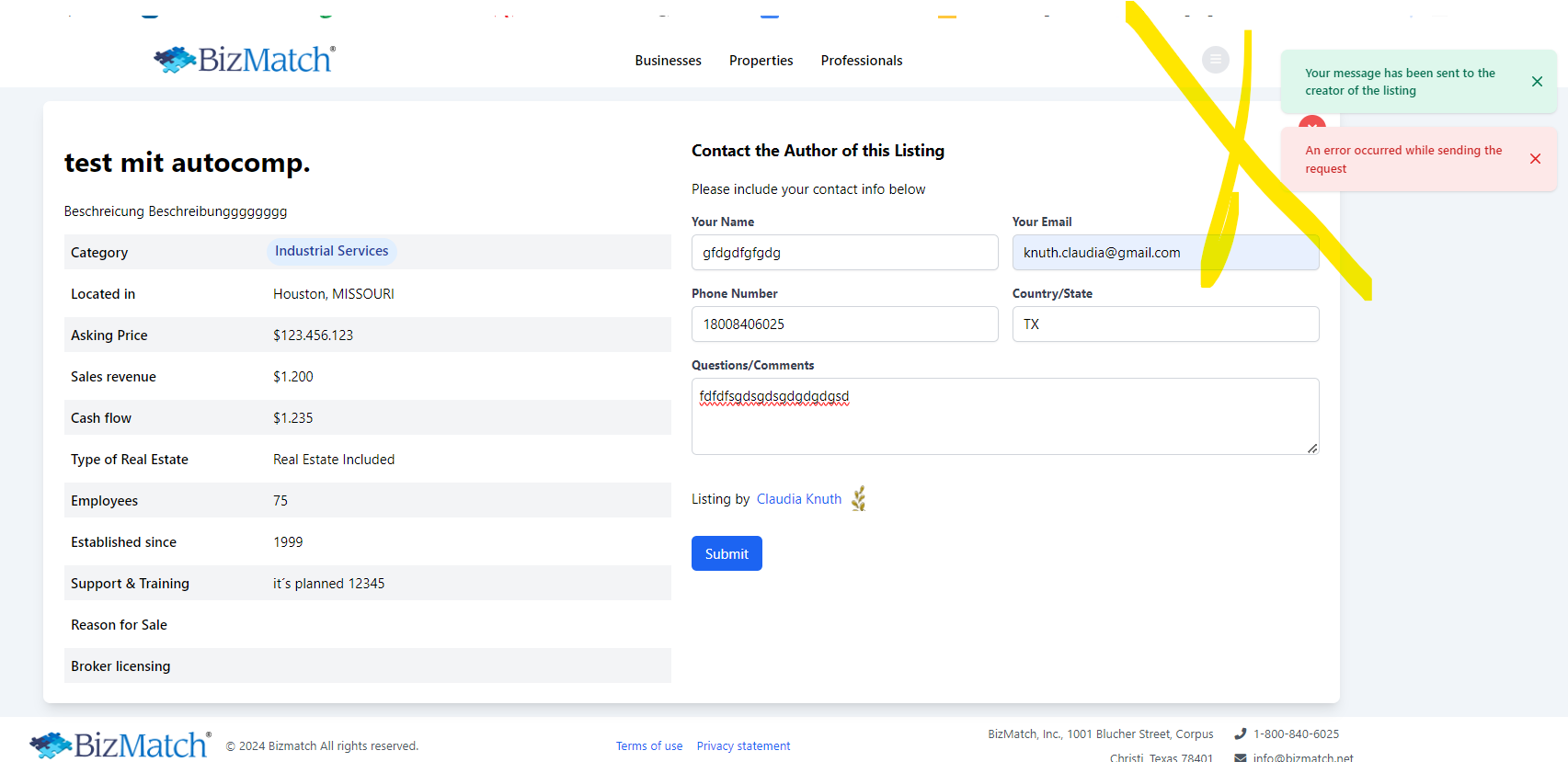Go to the Properties section

[x=761, y=61]
